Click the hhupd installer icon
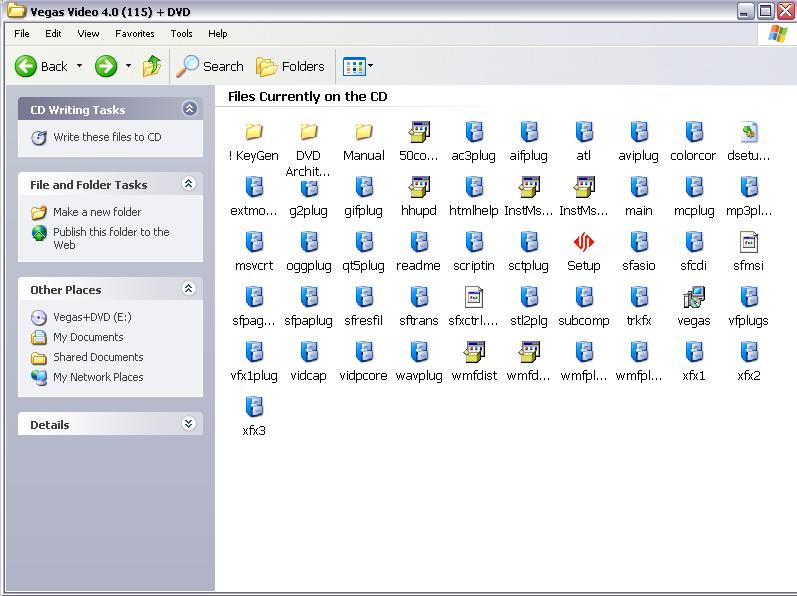 tap(419, 187)
